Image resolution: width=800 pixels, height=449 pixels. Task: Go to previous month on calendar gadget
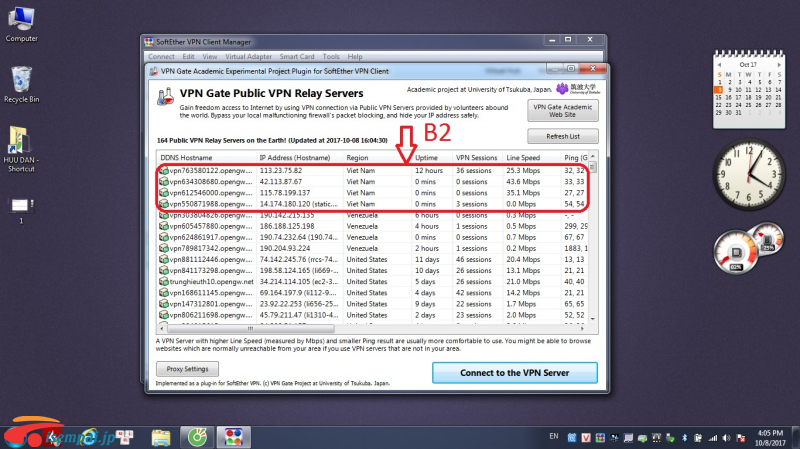pos(719,65)
